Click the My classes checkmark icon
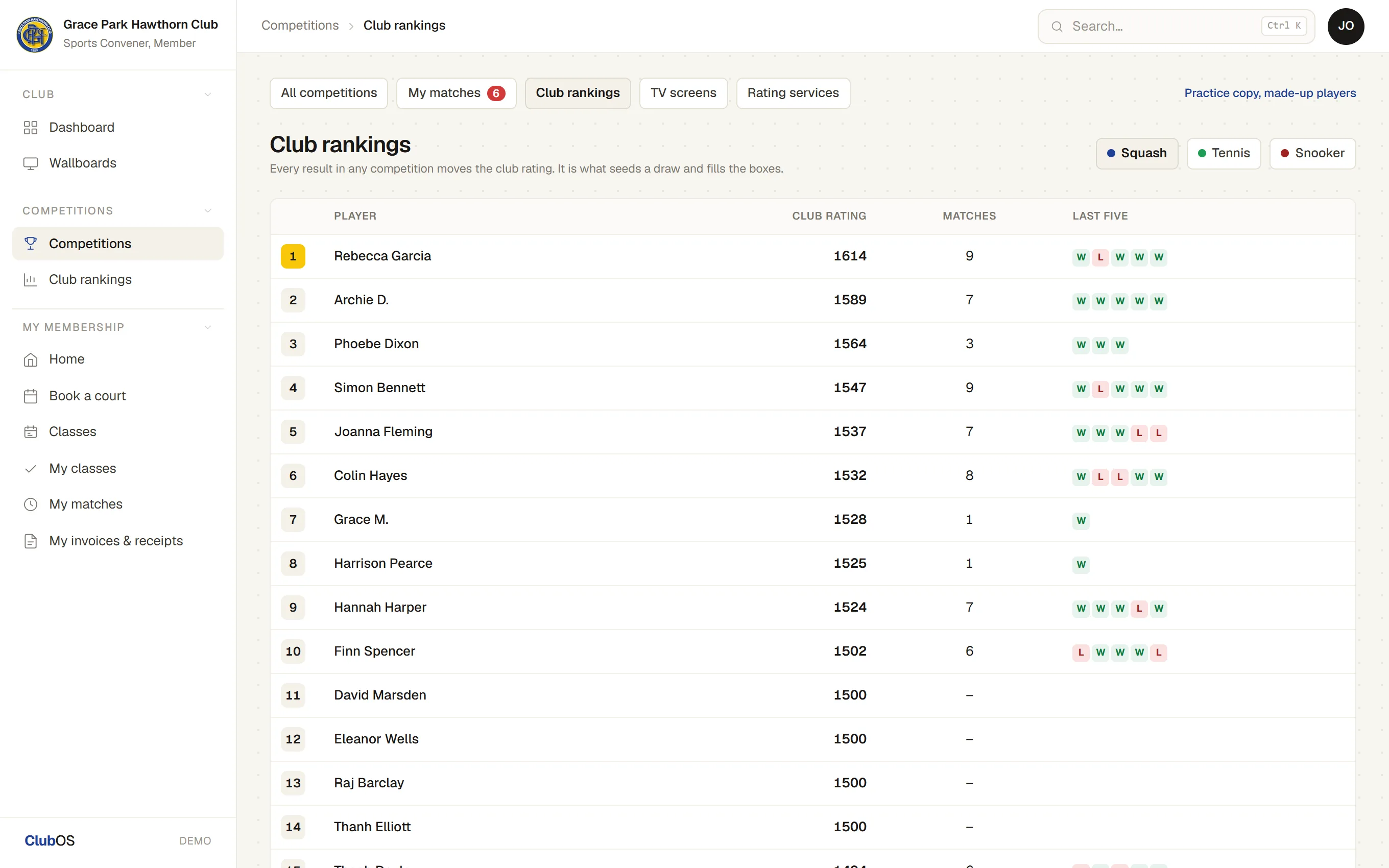This screenshot has width=1389, height=868. click(31, 468)
